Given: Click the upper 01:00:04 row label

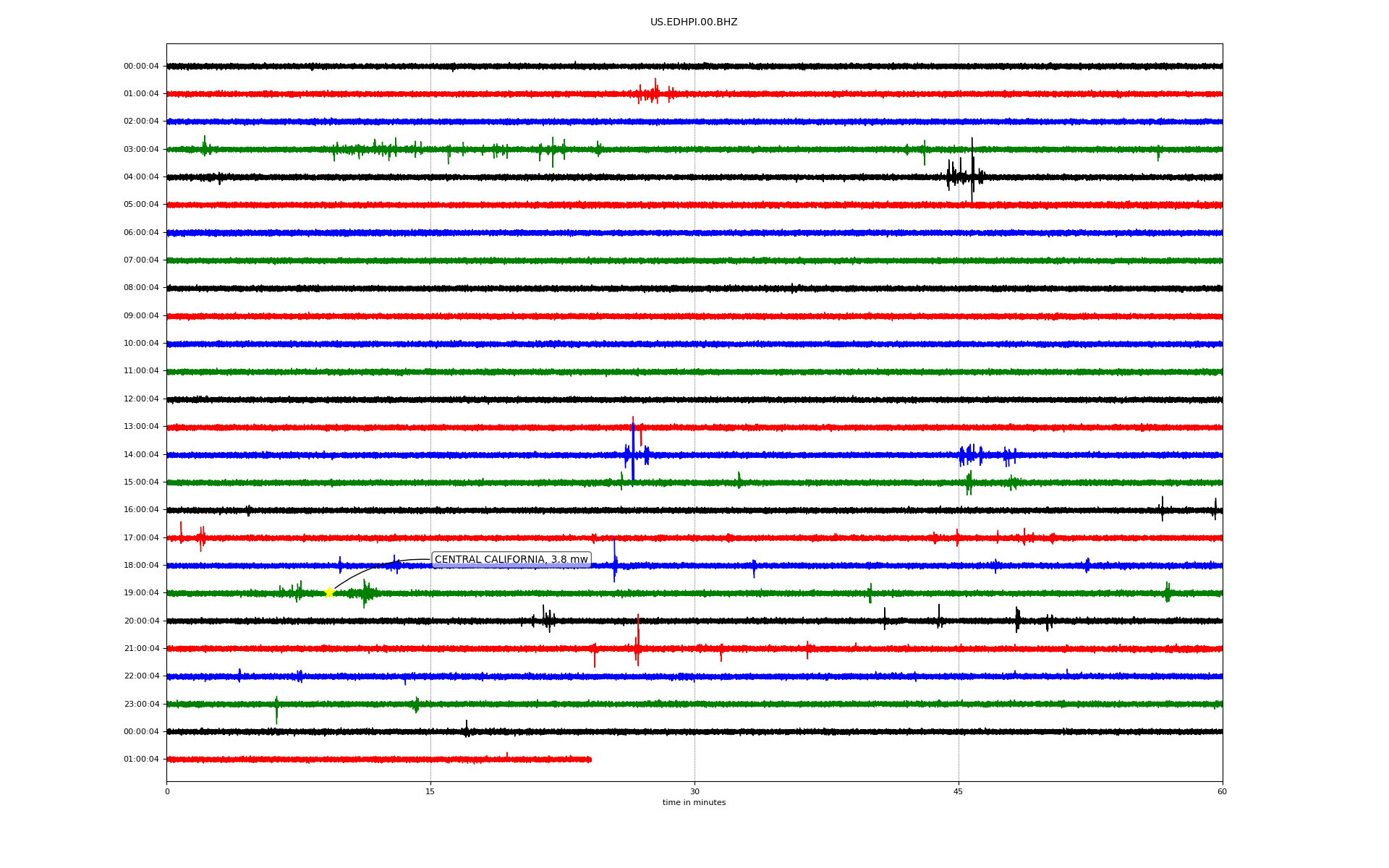Looking at the screenshot, I should [141, 94].
